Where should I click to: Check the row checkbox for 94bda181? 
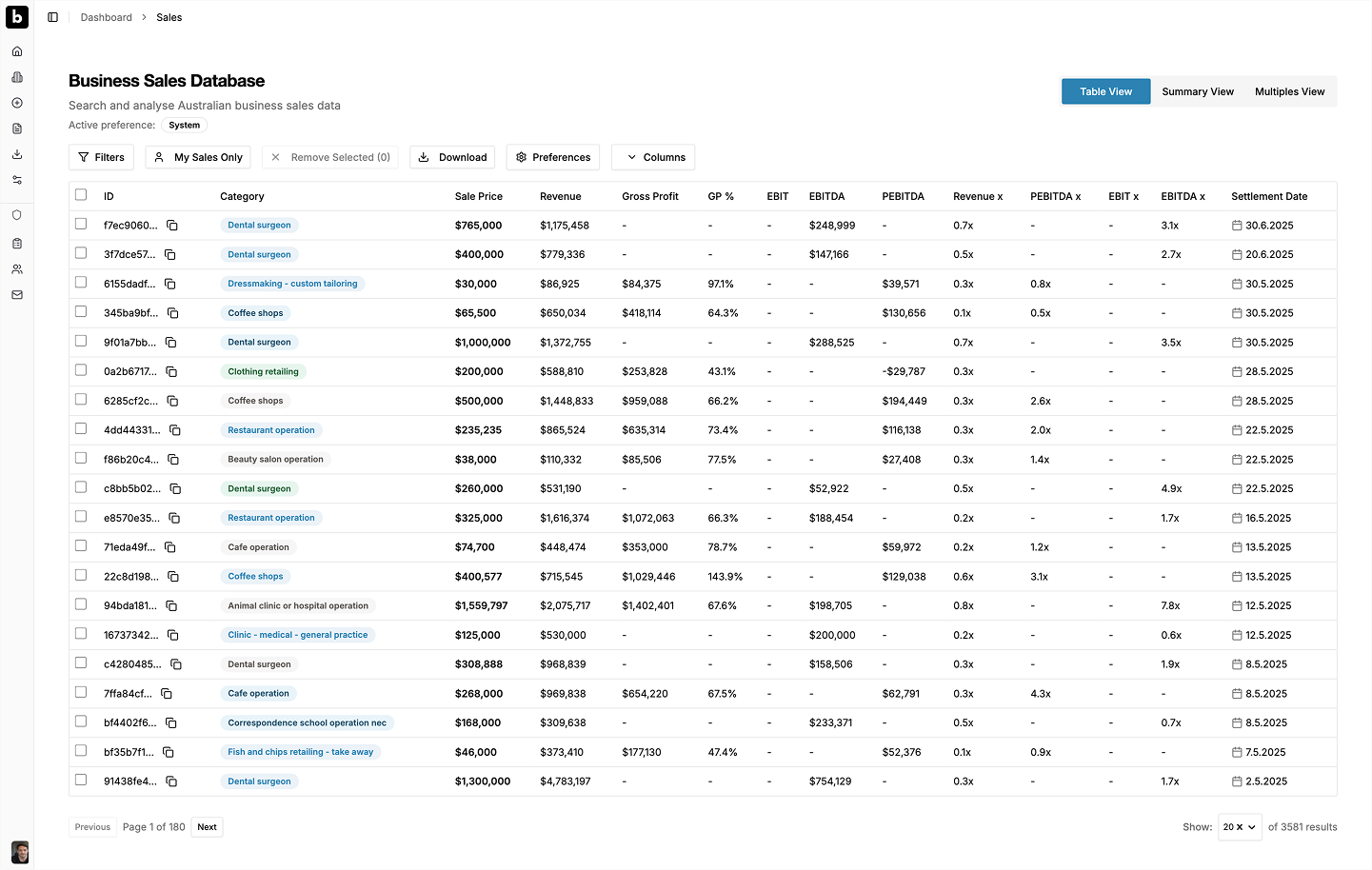(x=81, y=604)
